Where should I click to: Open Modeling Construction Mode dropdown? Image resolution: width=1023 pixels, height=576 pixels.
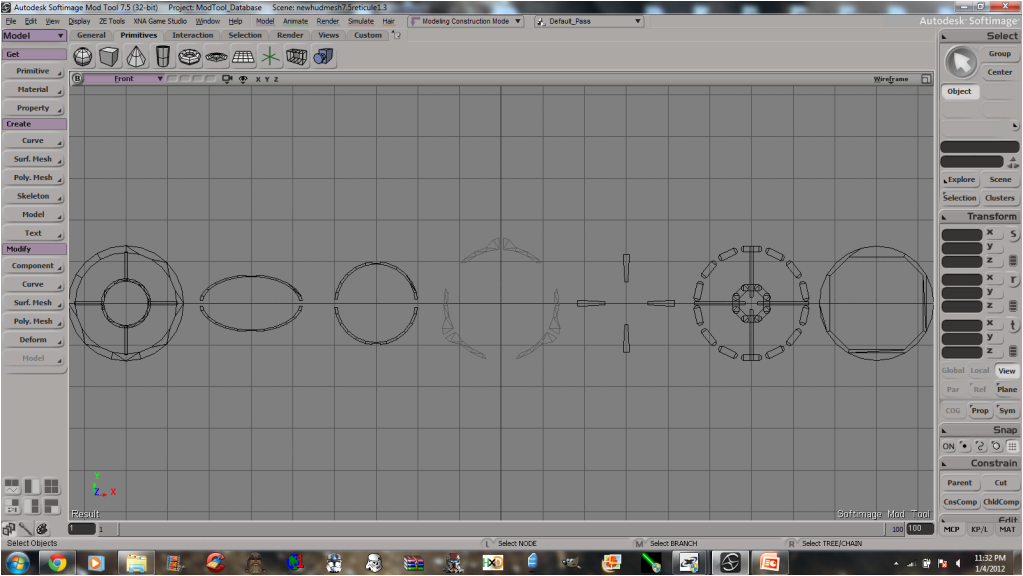(466, 22)
